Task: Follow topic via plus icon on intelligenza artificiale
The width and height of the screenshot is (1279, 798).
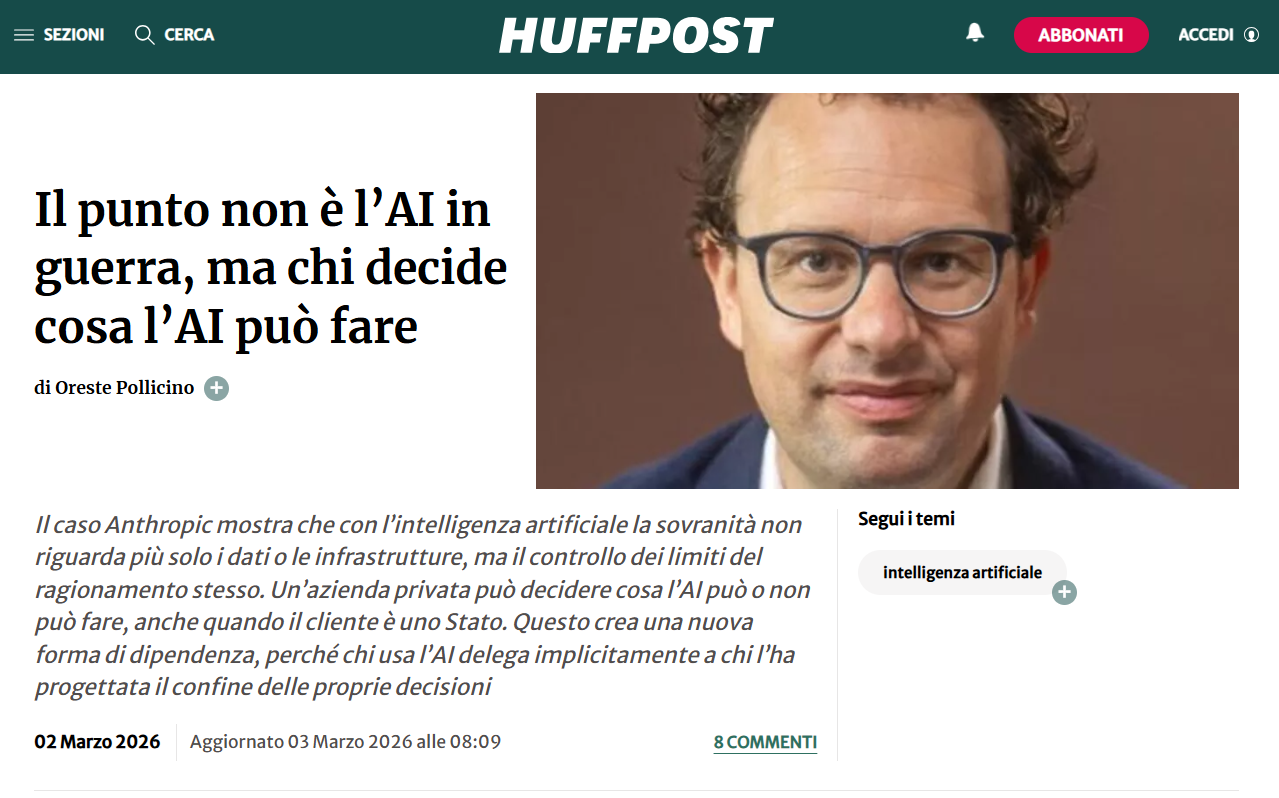Action: (x=1064, y=592)
